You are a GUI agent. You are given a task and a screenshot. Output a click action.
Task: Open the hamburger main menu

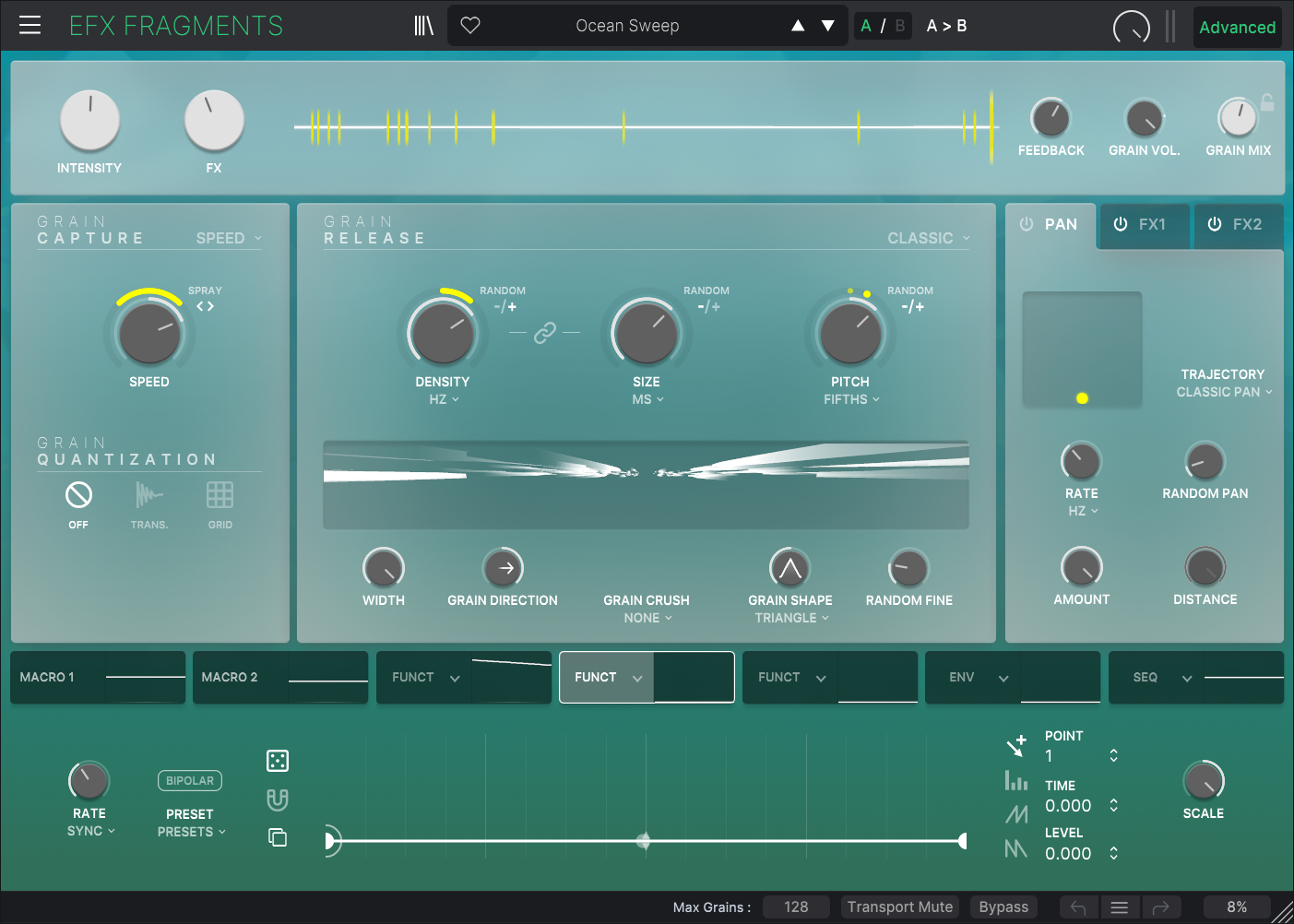click(30, 25)
